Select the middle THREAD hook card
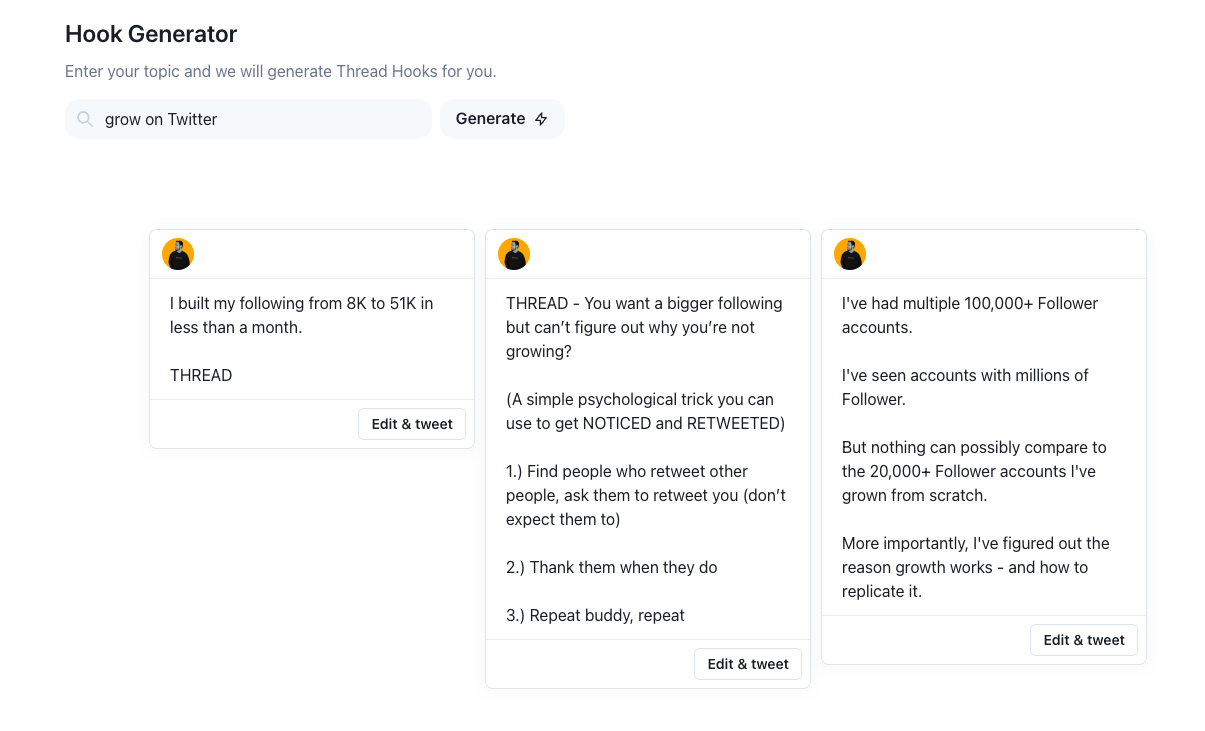The height and width of the screenshot is (731, 1205). (x=647, y=458)
